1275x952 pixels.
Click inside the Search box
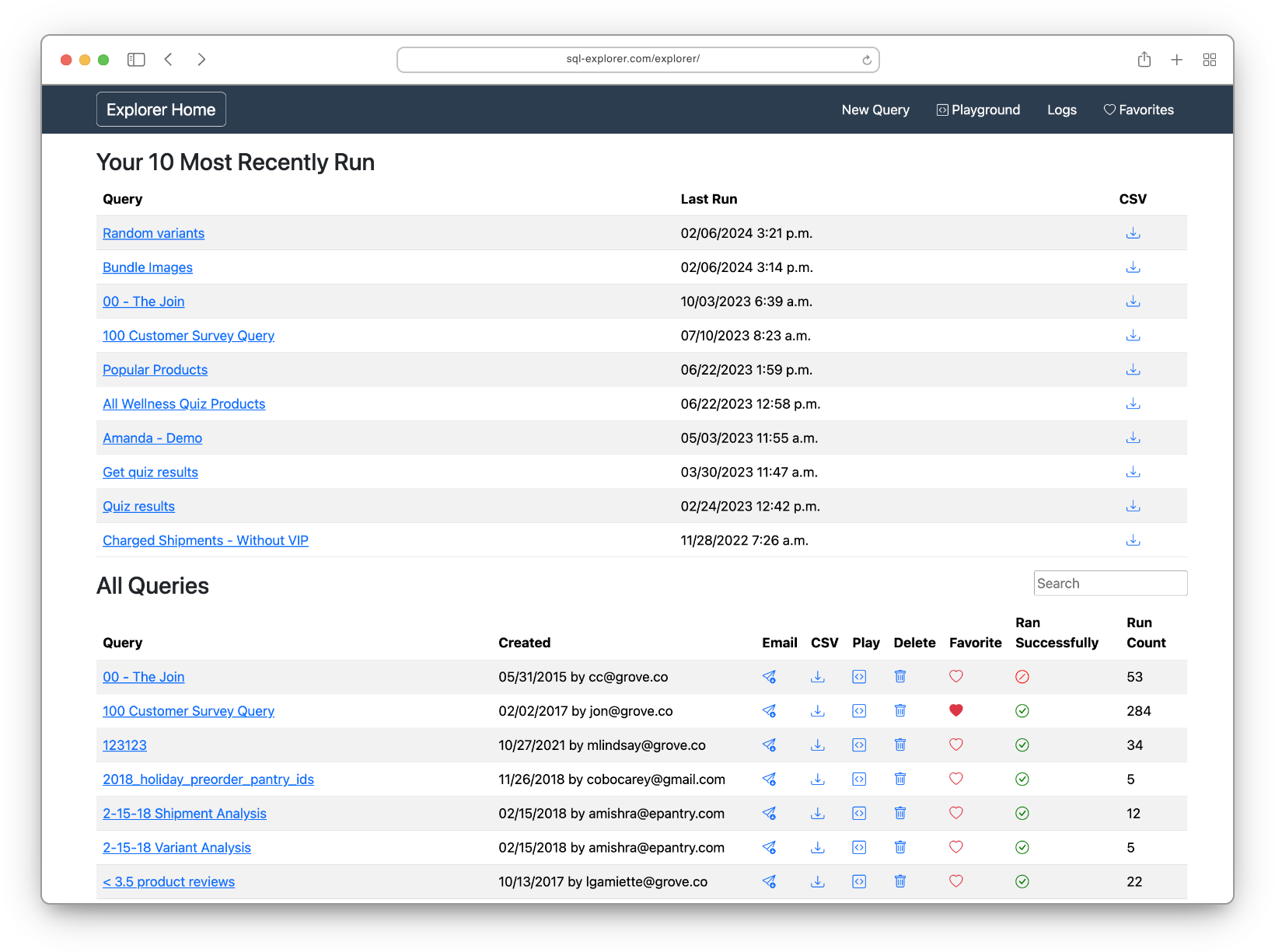click(1109, 583)
